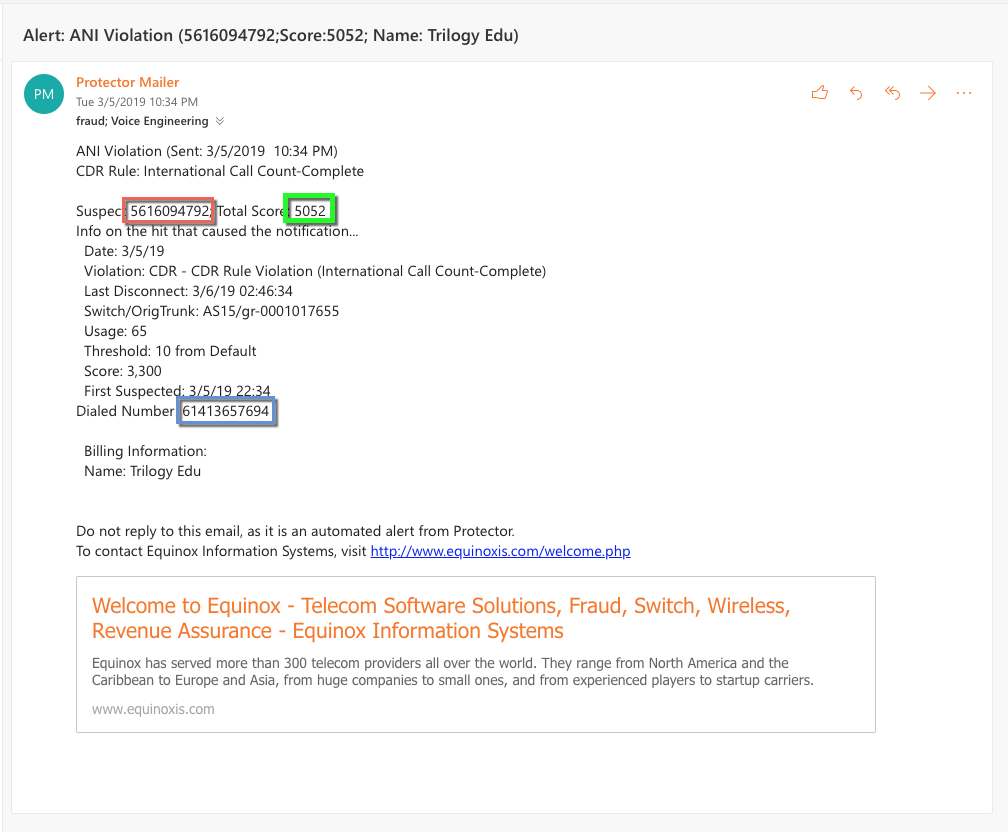Click the Reply All double-arrow icon
Screen dimensions: 1008x832
coord(892,93)
